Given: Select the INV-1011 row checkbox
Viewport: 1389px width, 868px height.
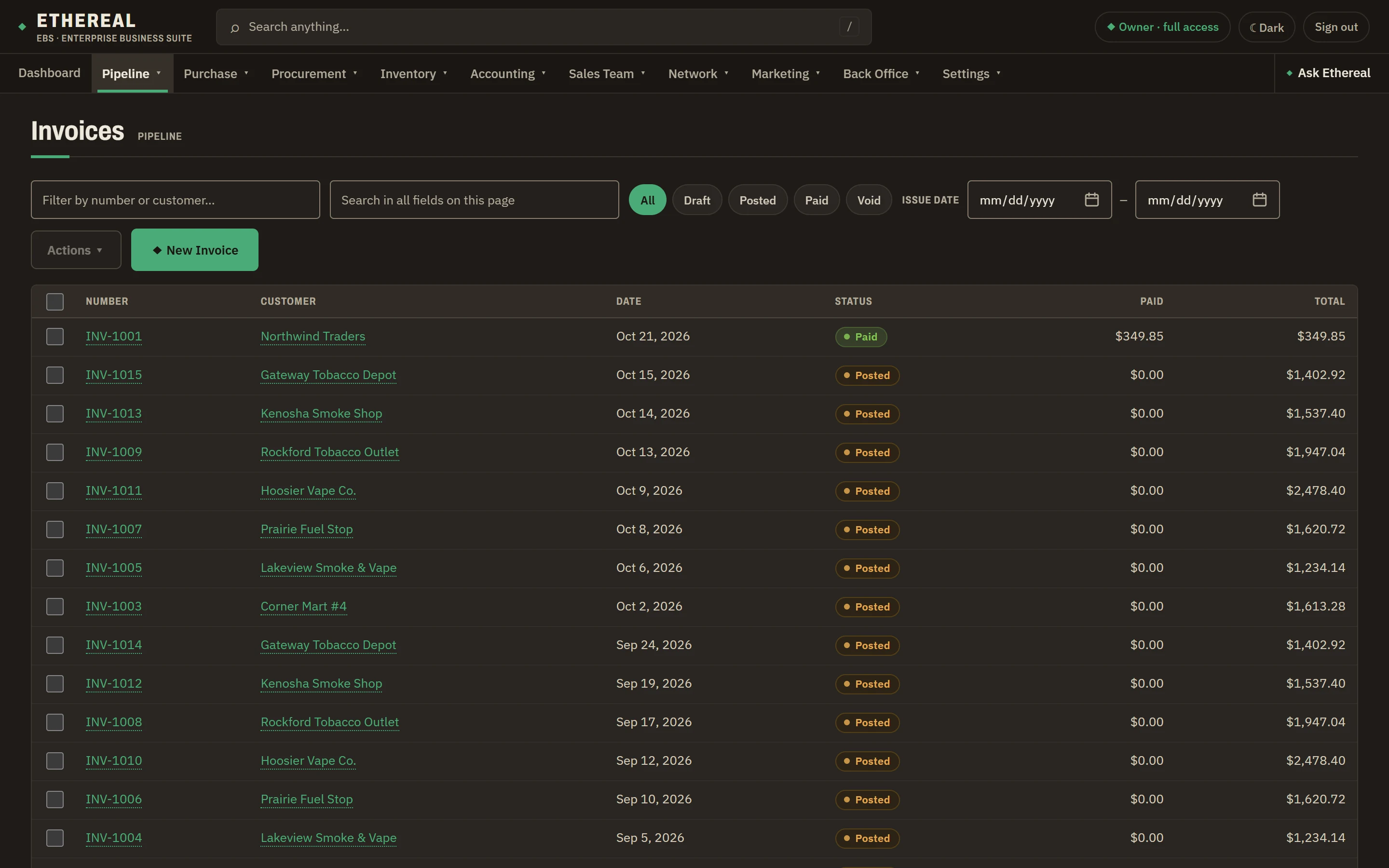Looking at the screenshot, I should (55, 490).
